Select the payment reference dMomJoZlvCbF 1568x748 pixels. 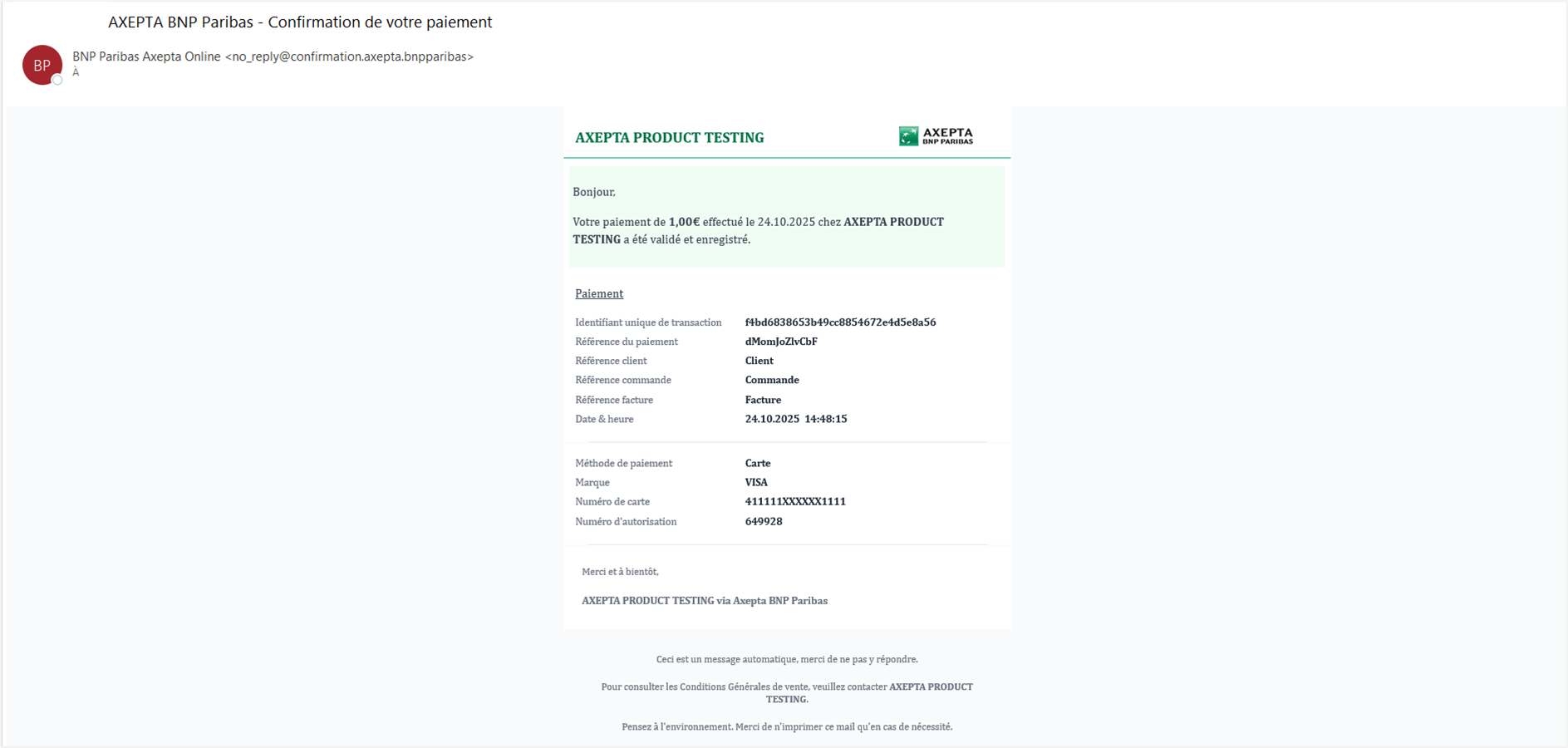(781, 342)
